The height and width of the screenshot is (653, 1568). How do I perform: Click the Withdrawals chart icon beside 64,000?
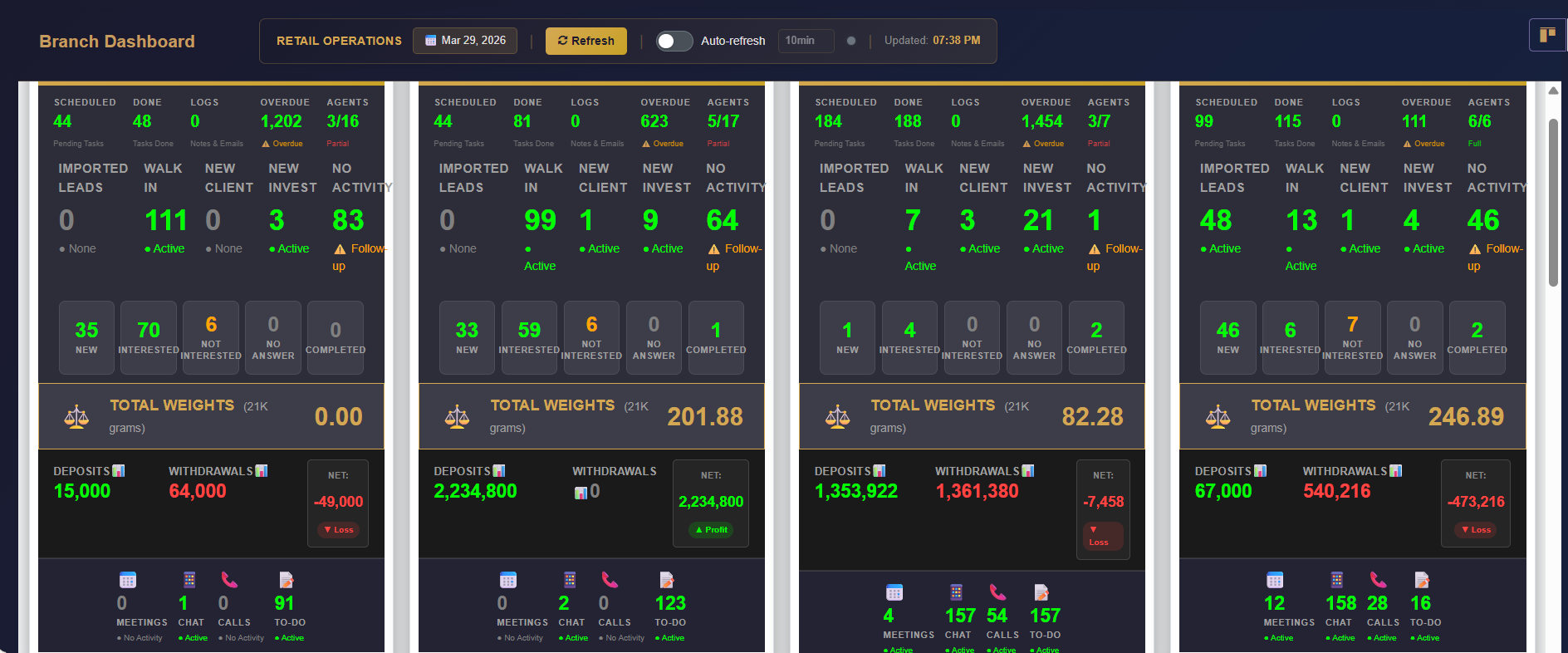coord(262,471)
